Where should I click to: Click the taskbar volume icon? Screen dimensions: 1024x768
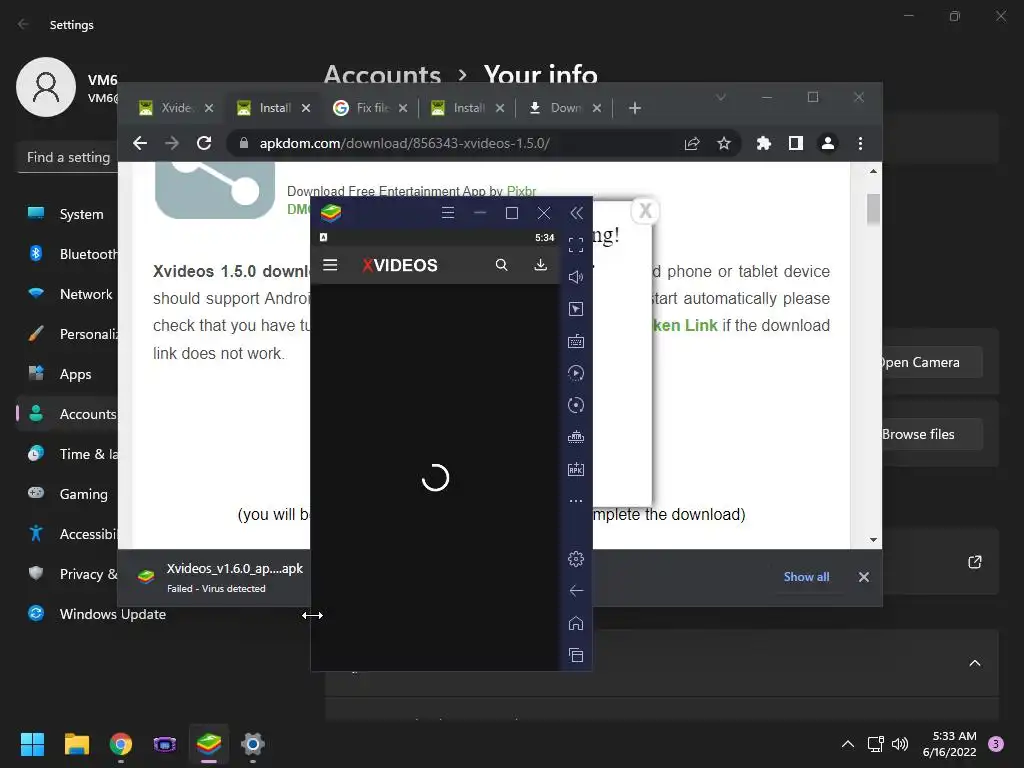(900, 744)
